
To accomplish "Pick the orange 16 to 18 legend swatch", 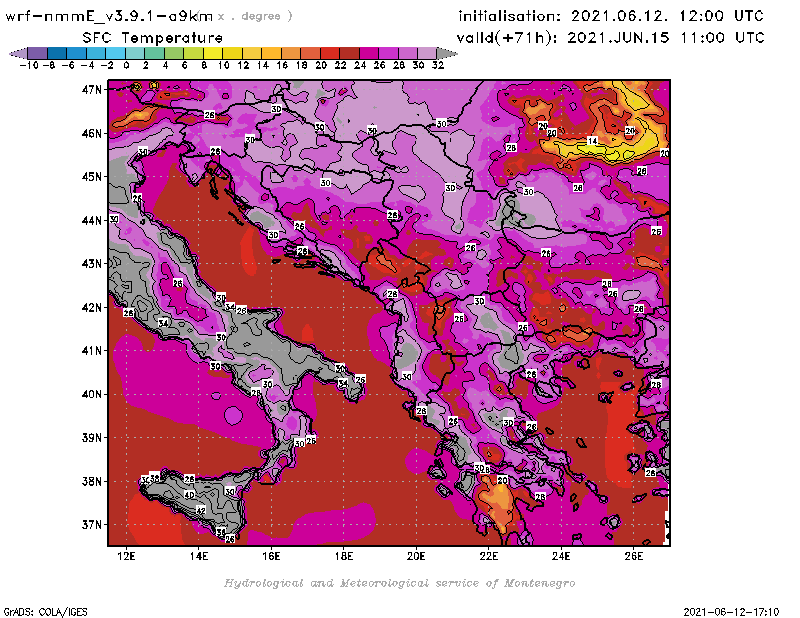I will tap(291, 53).
